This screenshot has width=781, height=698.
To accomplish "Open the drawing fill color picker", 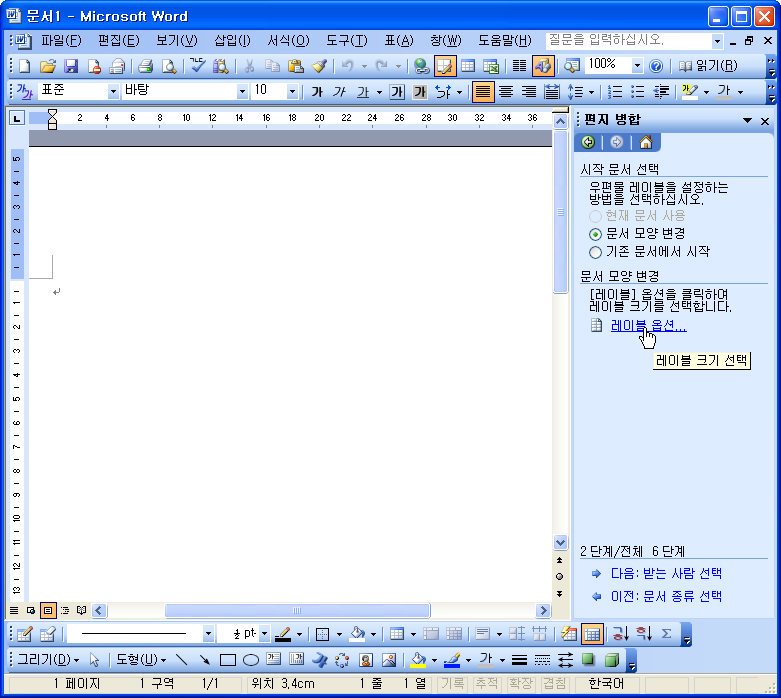I will pyautogui.click(x=434, y=660).
